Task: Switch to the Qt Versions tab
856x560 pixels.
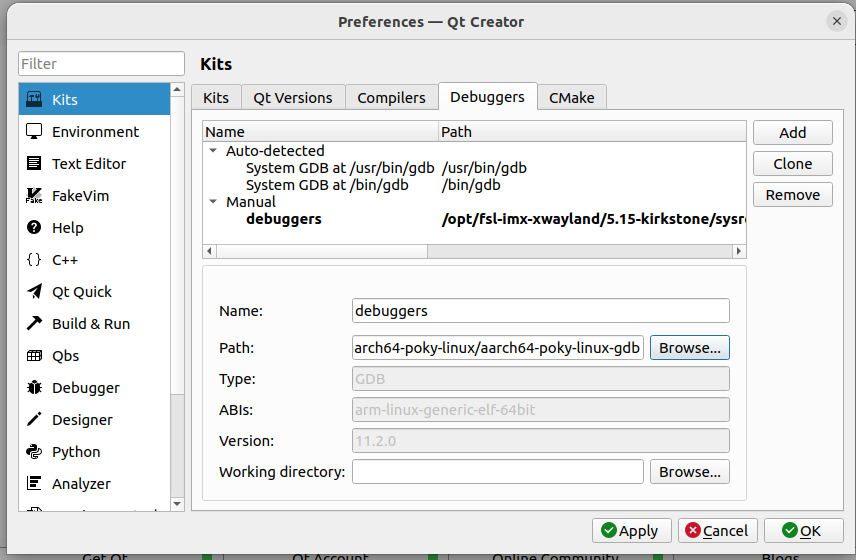Action: click(292, 97)
